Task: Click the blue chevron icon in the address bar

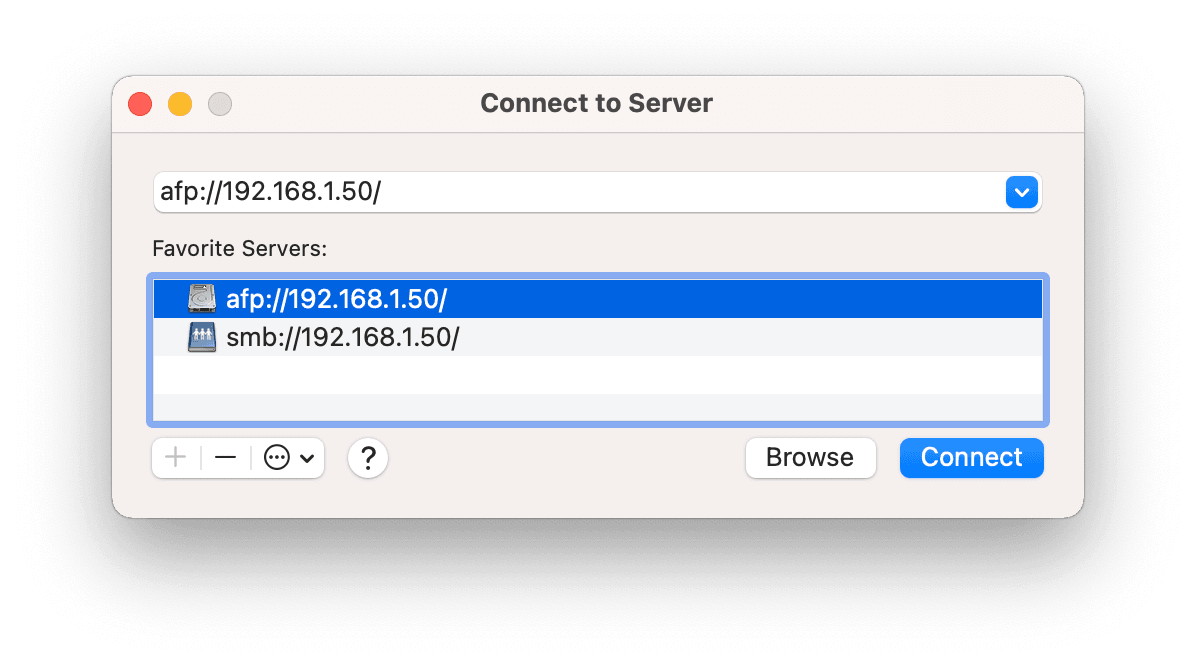Action: coord(1021,192)
